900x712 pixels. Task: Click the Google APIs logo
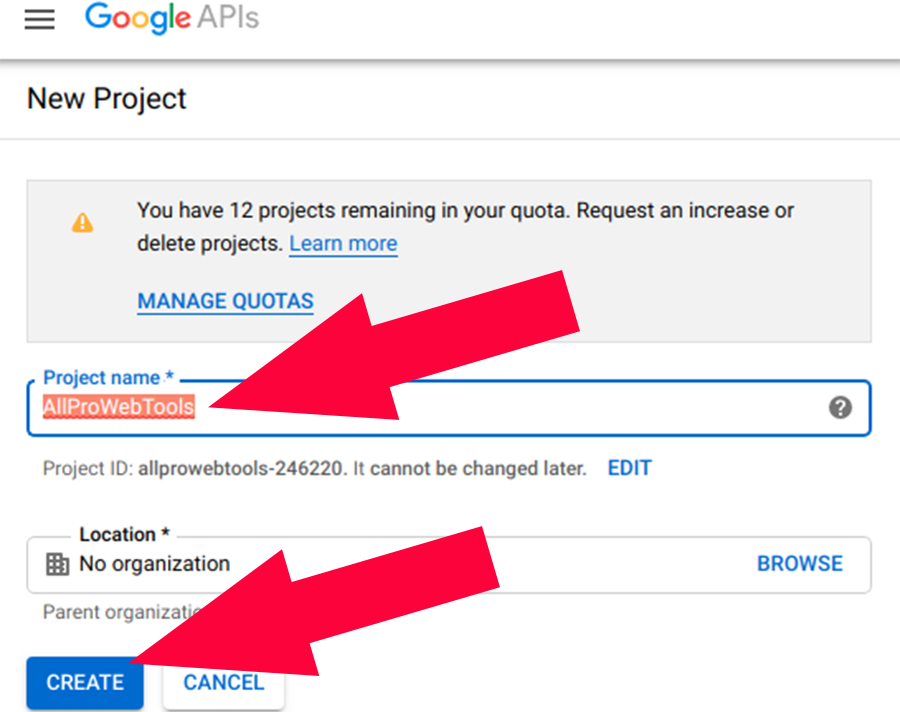point(172,18)
